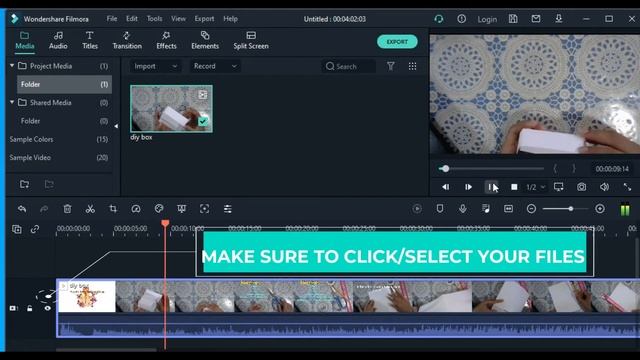Click the Redo arrow icon

pos(44,209)
